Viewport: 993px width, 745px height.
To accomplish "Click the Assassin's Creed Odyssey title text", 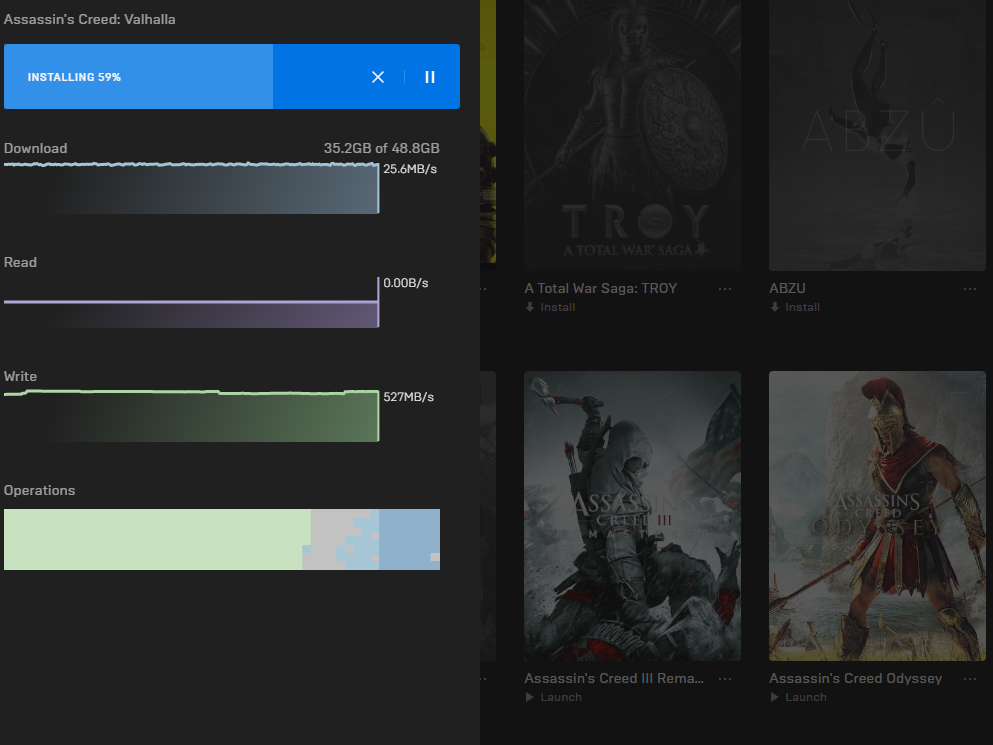I will click(855, 678).
